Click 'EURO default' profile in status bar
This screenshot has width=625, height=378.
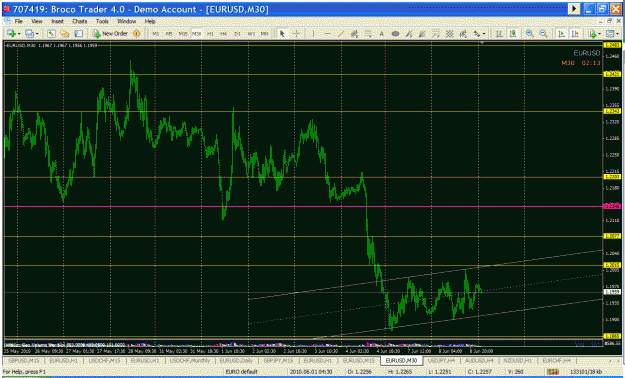[242, 372]
